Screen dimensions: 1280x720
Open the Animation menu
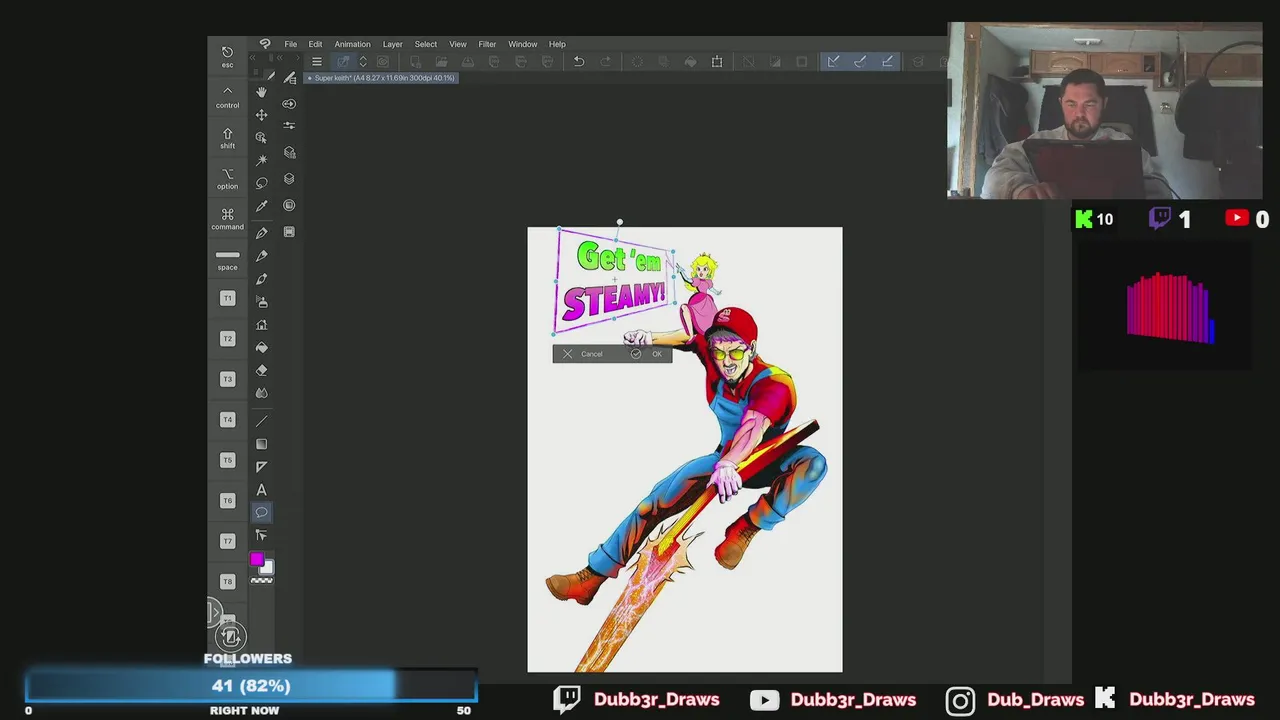[352, 44]
